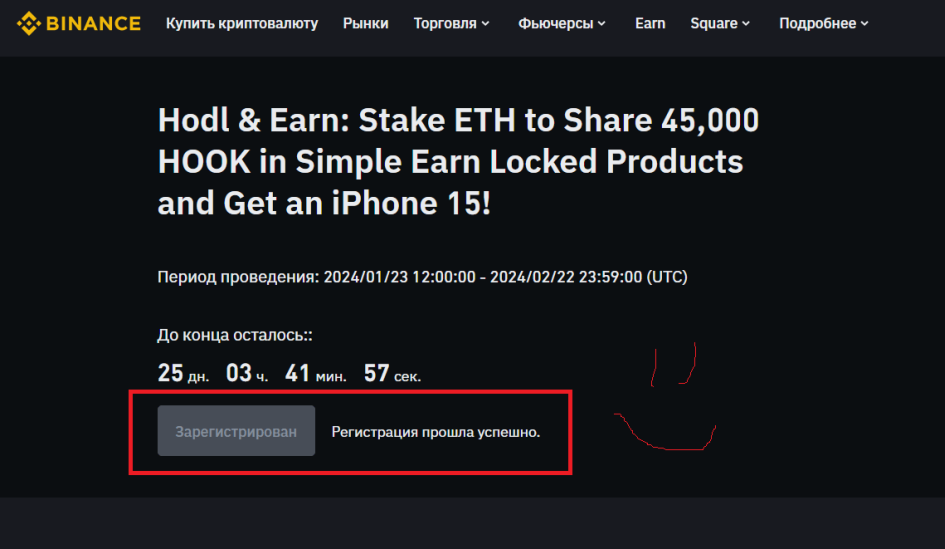Open the Купить криптовалюту page
This screenshot has height=549, width=945.
(x=242, y=23)
